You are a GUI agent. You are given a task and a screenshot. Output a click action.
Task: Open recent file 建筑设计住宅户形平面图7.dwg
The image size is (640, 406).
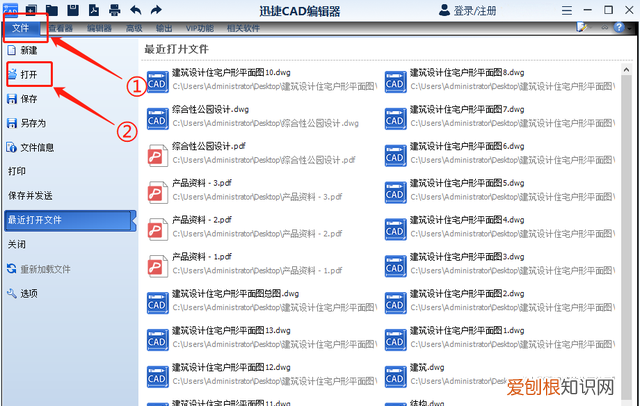click(x=500, y=116)
